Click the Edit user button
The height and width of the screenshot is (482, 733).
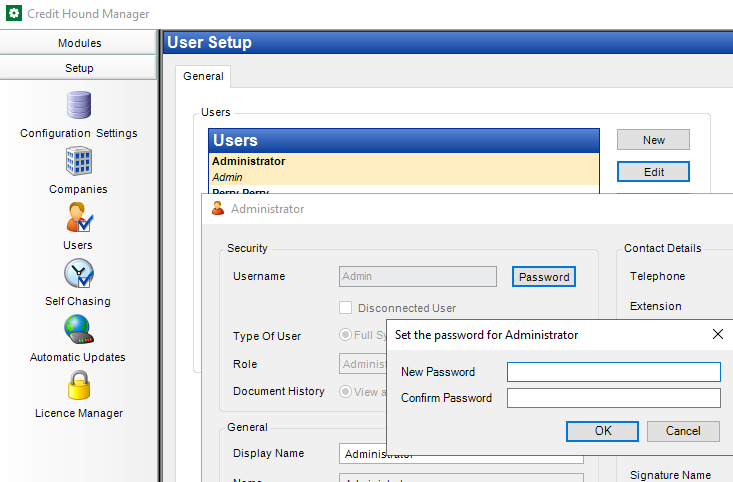click(653, 172)
